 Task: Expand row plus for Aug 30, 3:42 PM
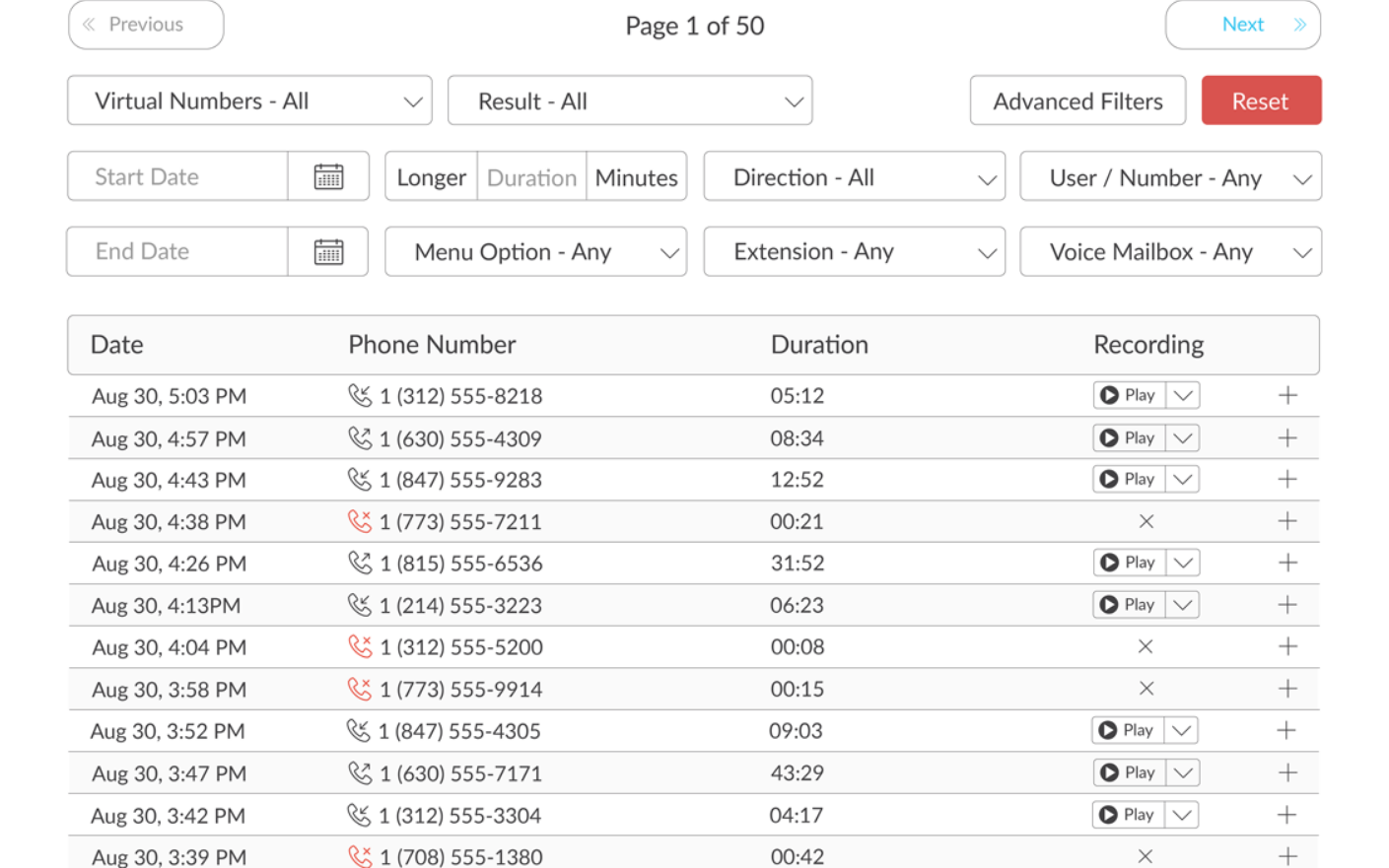coord(1285,815)
